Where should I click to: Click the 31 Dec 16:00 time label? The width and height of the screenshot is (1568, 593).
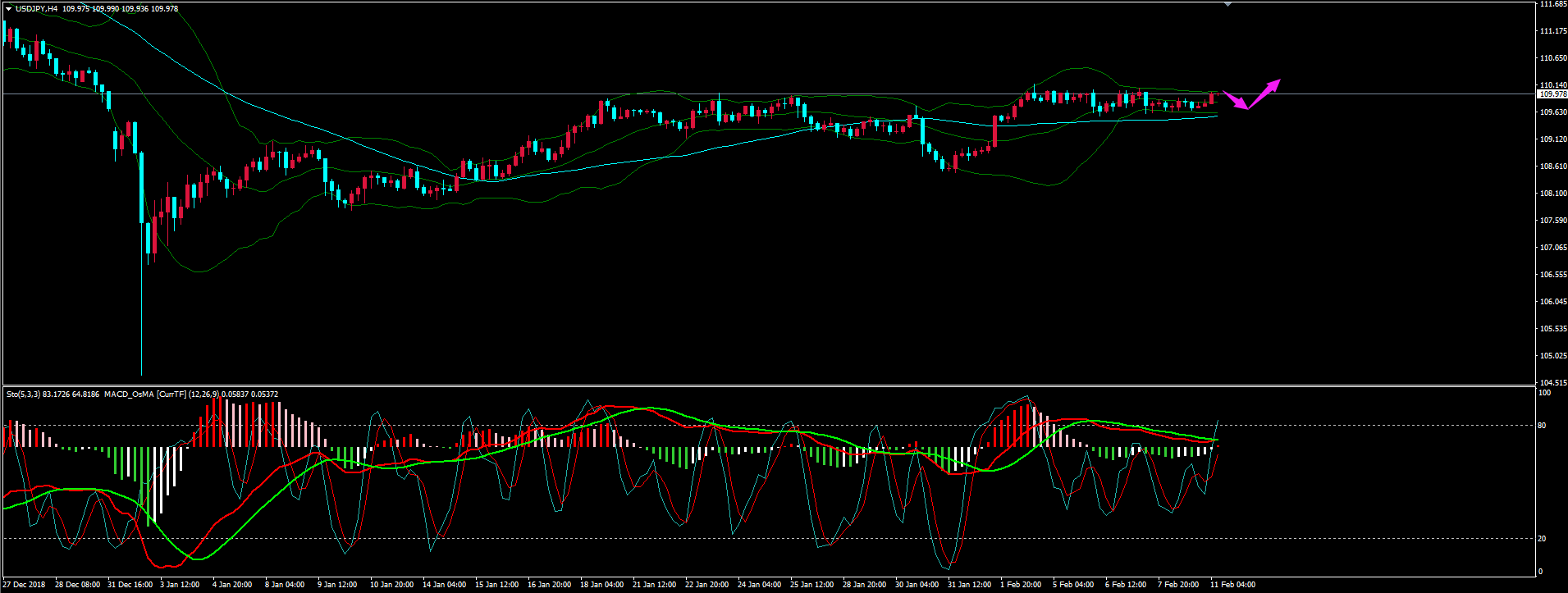[130, 585]
